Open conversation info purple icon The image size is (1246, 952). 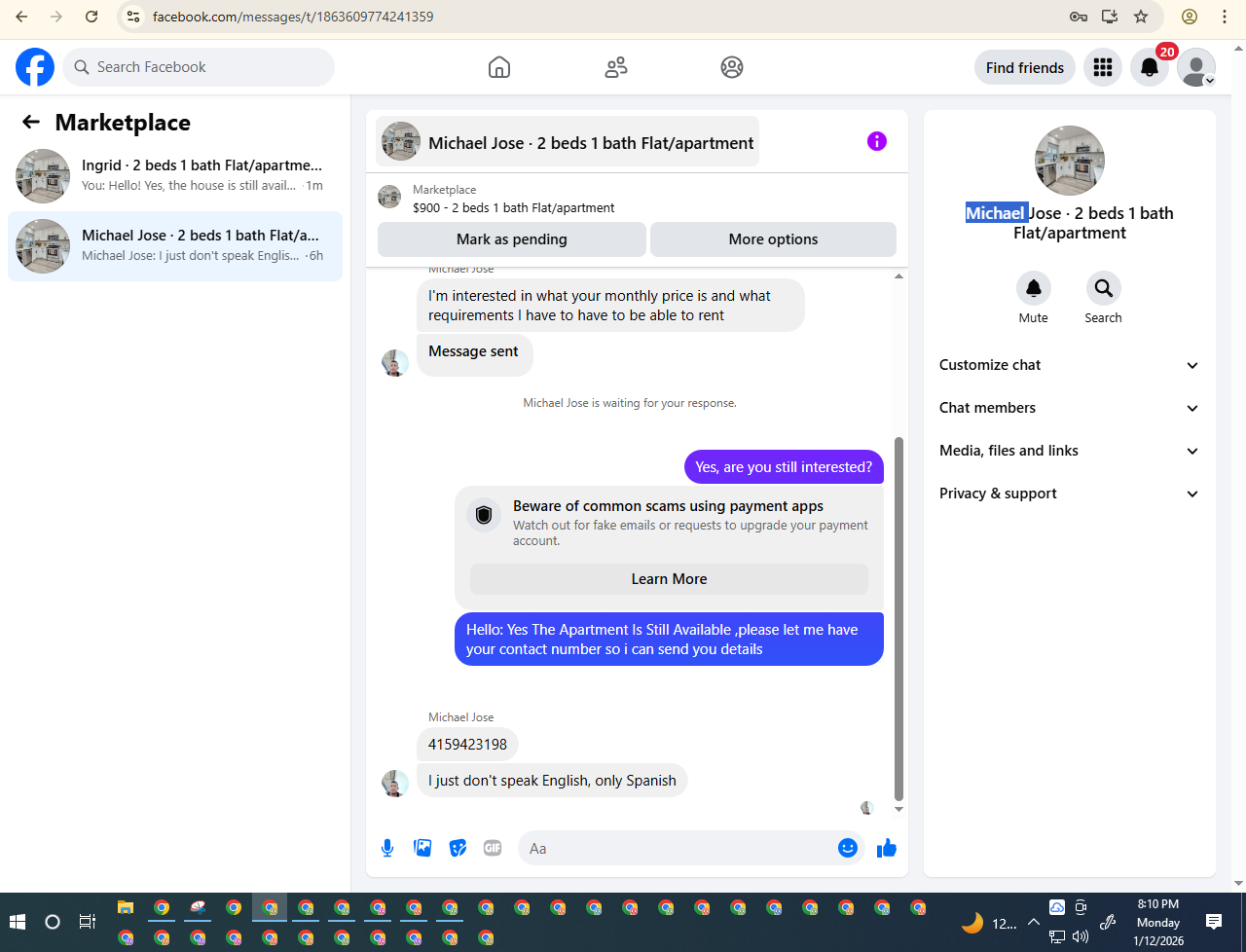point(877,141)
